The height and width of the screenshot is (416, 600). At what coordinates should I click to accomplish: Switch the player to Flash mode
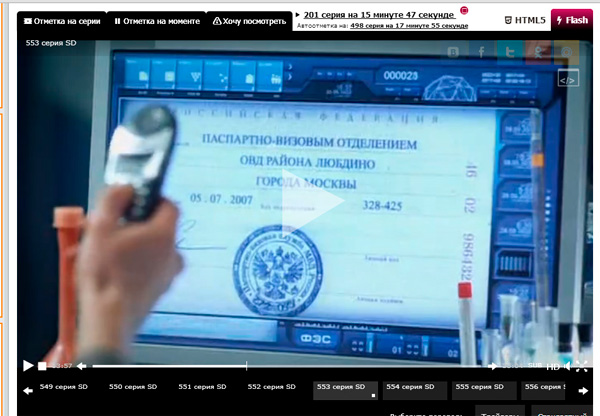click(571, 20)
